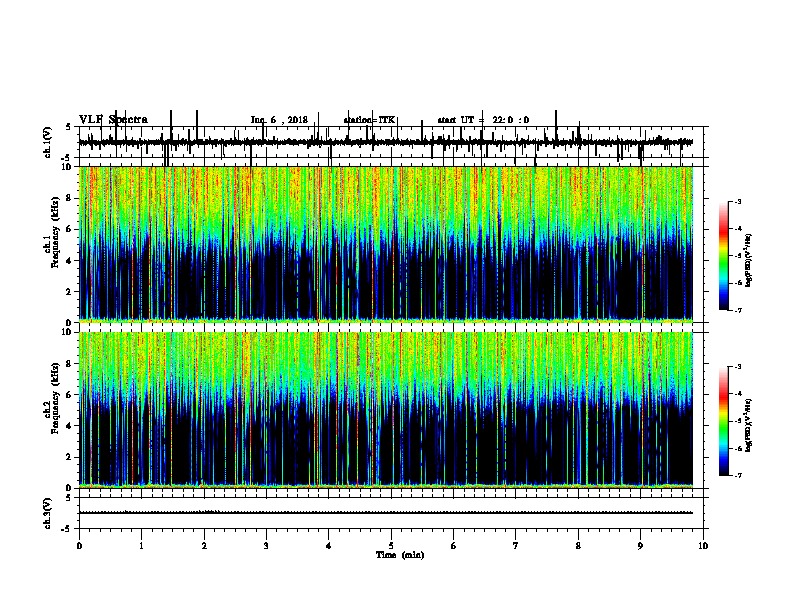
Task: Select the date text "Jan. 6, 2018"
Action: tap(279, 120)
